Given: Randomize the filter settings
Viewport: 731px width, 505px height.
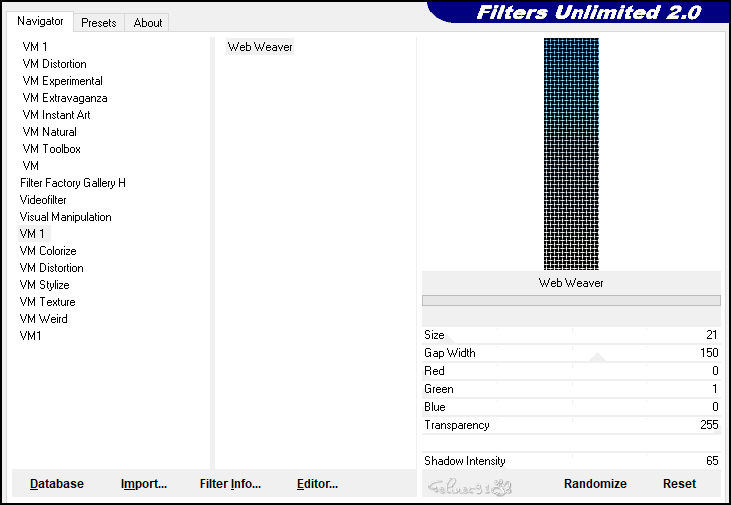Looking at the screenshot, I should coord(595,484).
